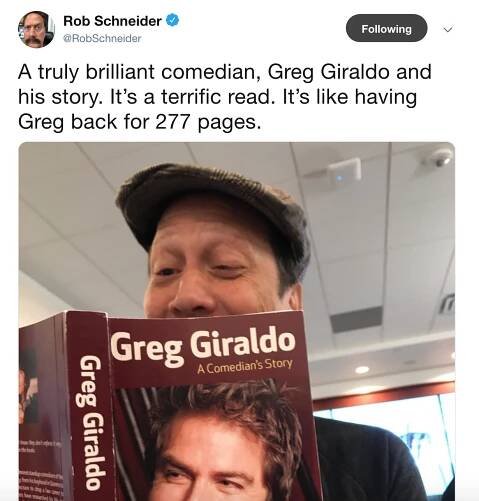Toggle the Following button

(x=386, y=28)
